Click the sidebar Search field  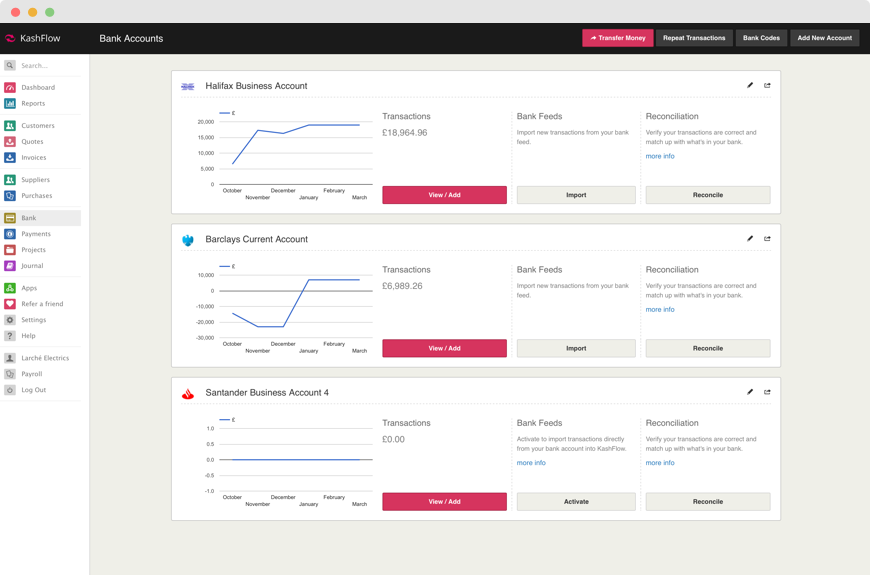(x=45, y=66)
